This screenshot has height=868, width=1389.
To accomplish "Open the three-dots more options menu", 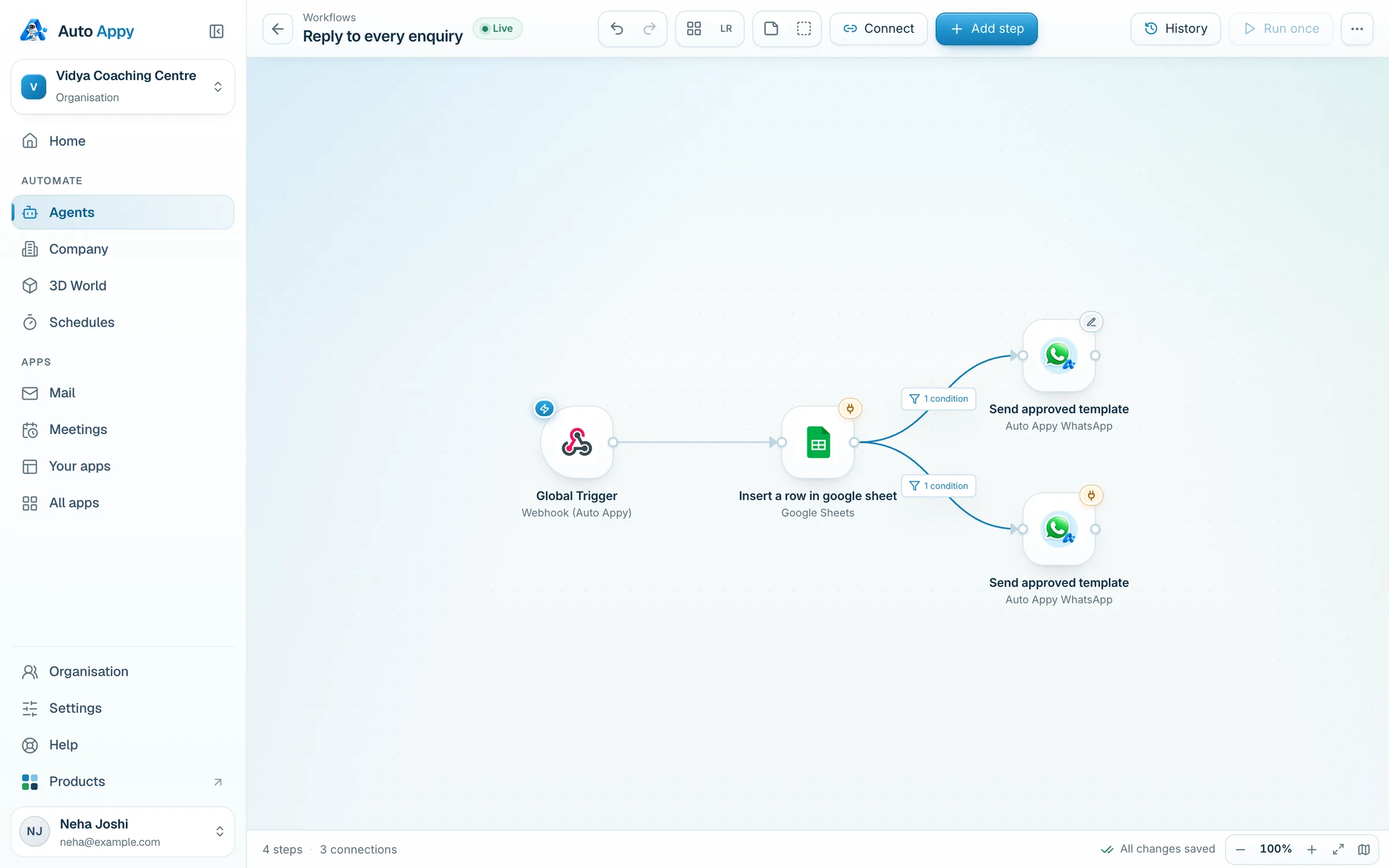I will 1357,28.
